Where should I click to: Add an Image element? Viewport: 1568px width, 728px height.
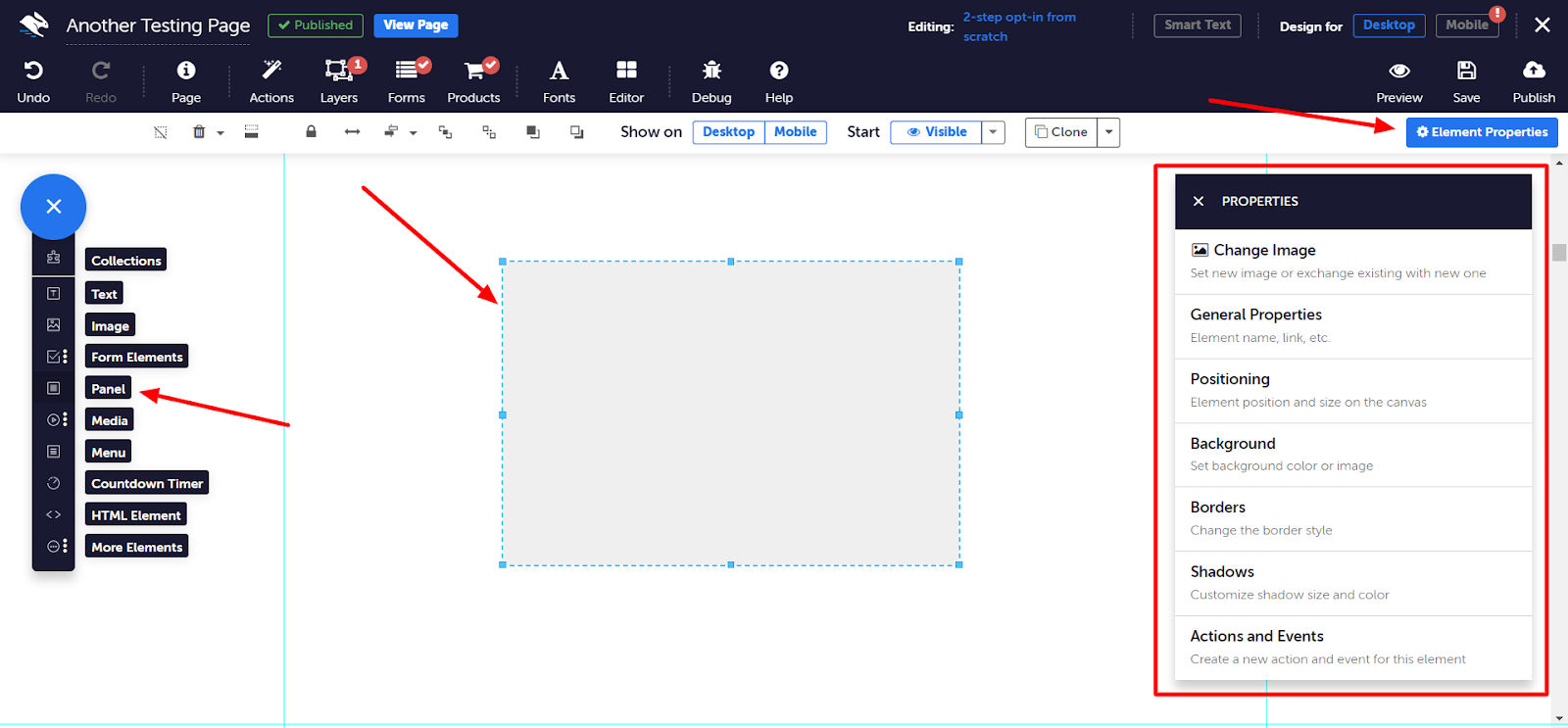(x=110, y=326)
